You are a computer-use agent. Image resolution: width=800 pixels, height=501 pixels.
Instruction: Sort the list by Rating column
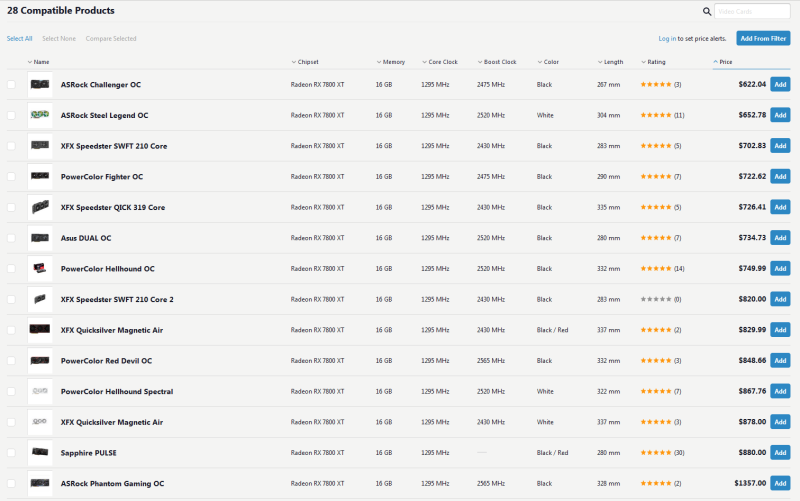[654, 62]
